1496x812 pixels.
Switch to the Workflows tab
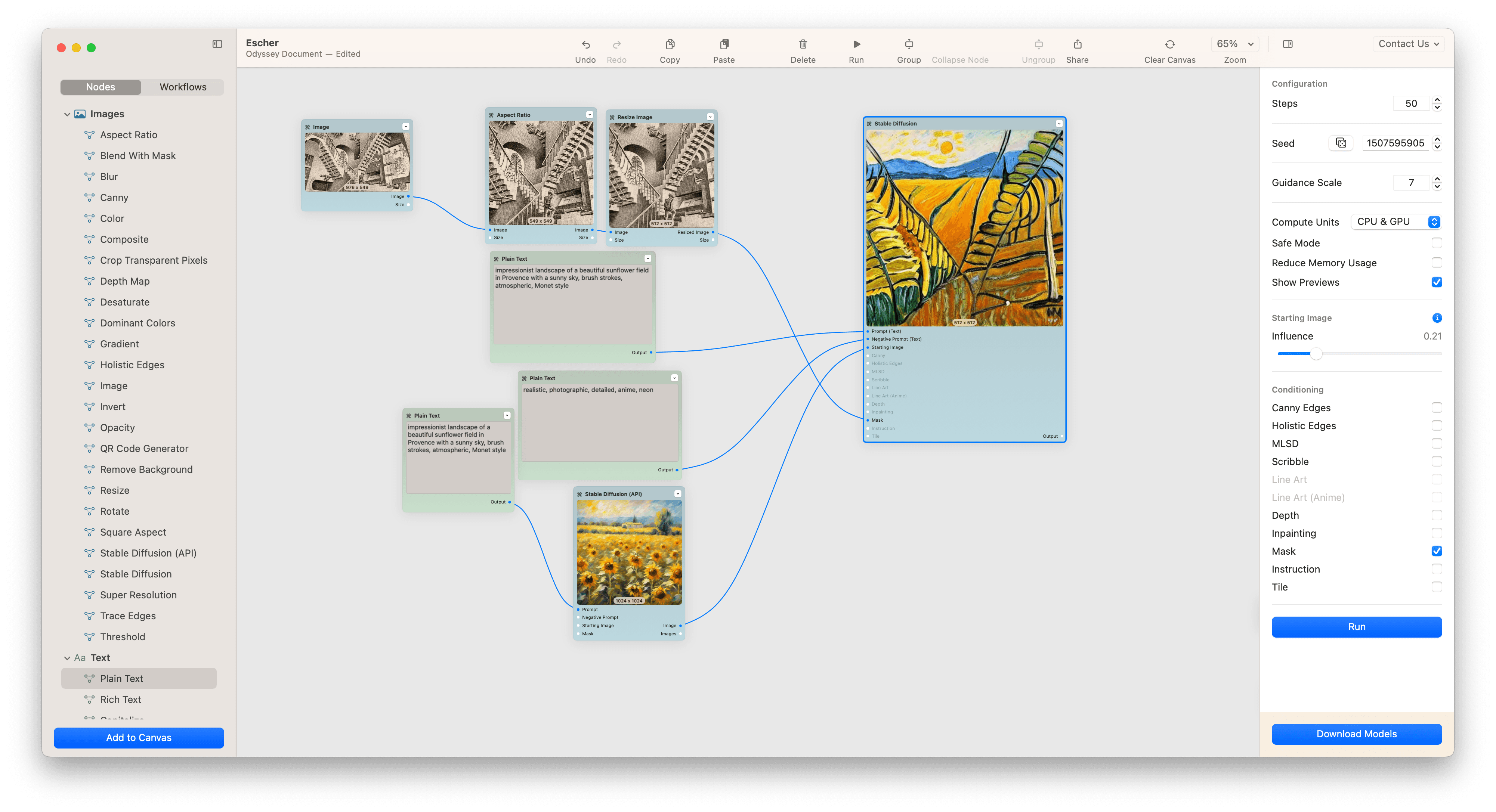183,87
